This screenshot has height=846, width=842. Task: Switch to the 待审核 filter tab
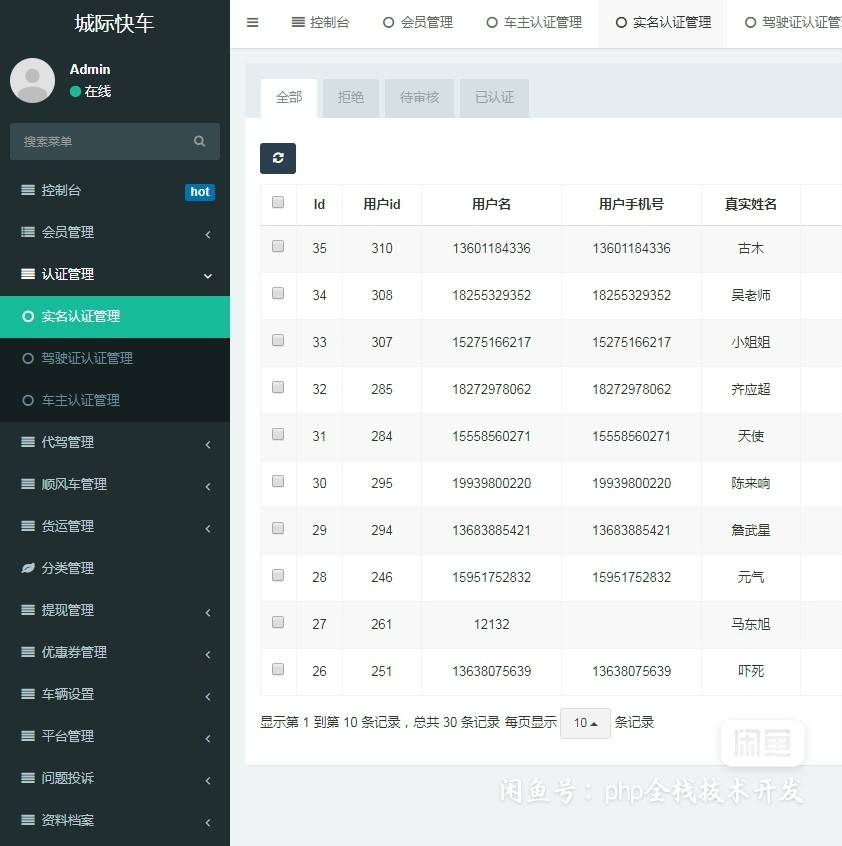419,98
